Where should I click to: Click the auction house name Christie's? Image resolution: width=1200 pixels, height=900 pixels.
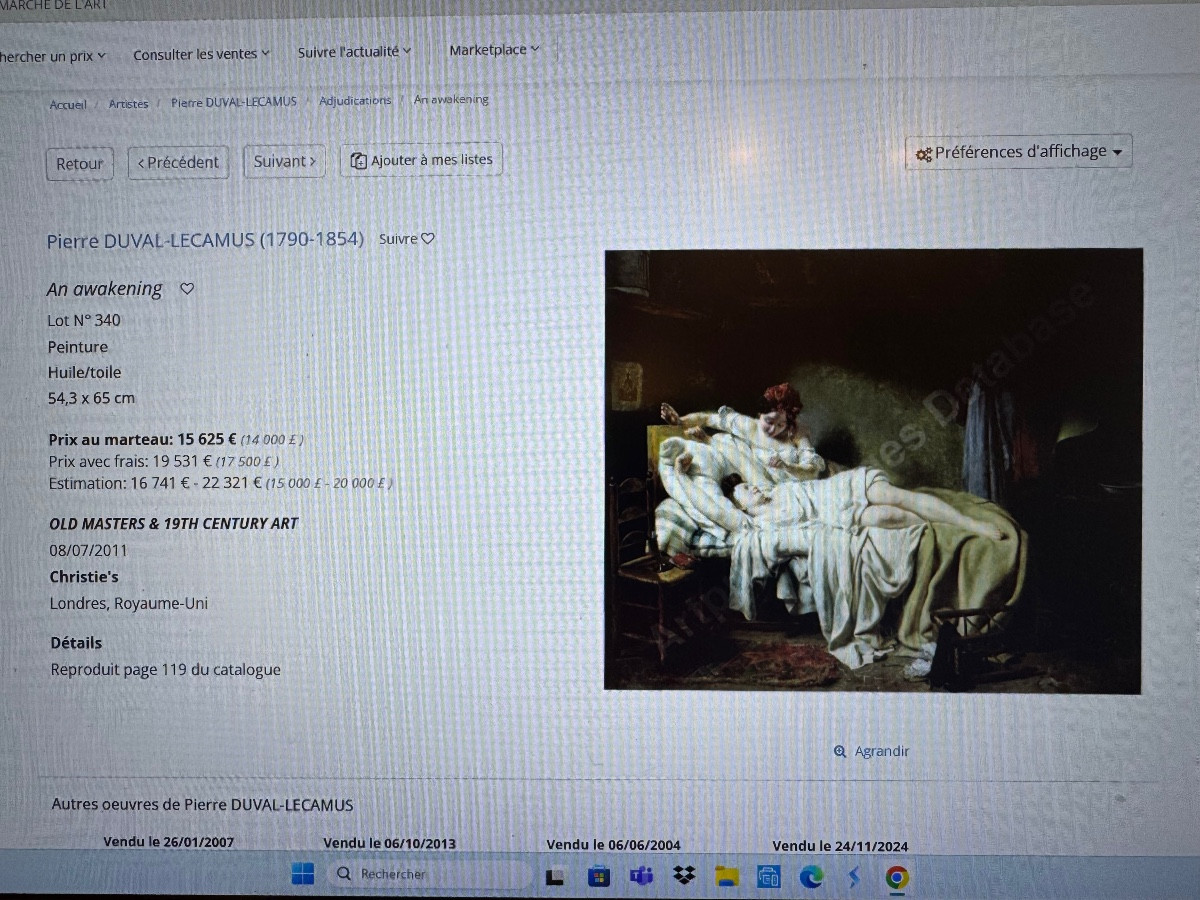[85, 577]
